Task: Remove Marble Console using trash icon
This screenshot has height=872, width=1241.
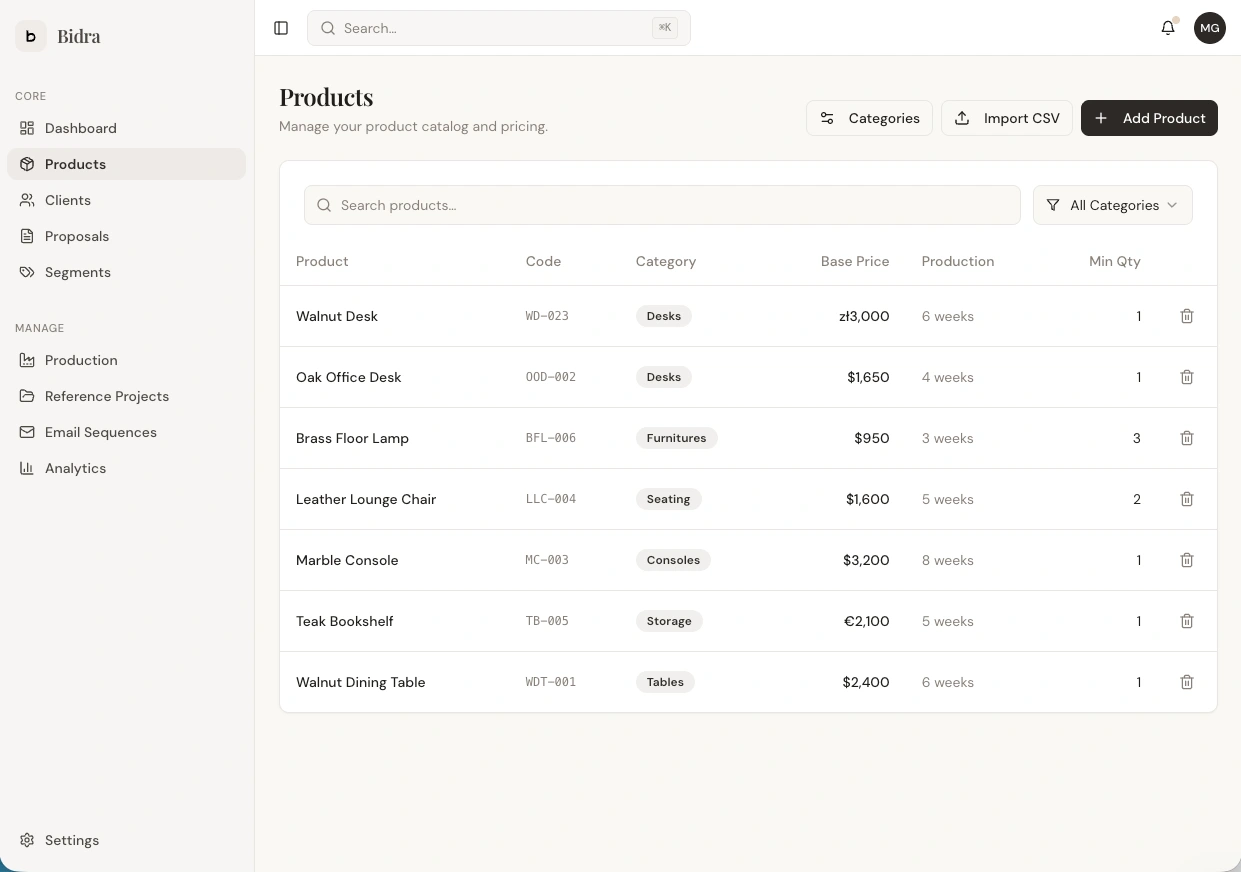Action: coord(1187,560)
